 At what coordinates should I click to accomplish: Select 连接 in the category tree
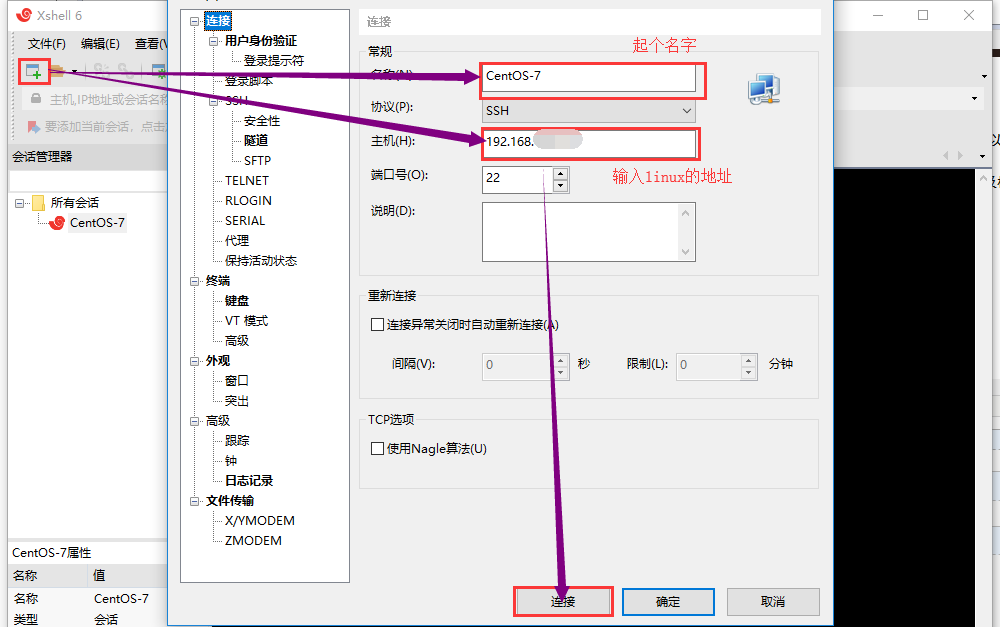pos(217,21)
